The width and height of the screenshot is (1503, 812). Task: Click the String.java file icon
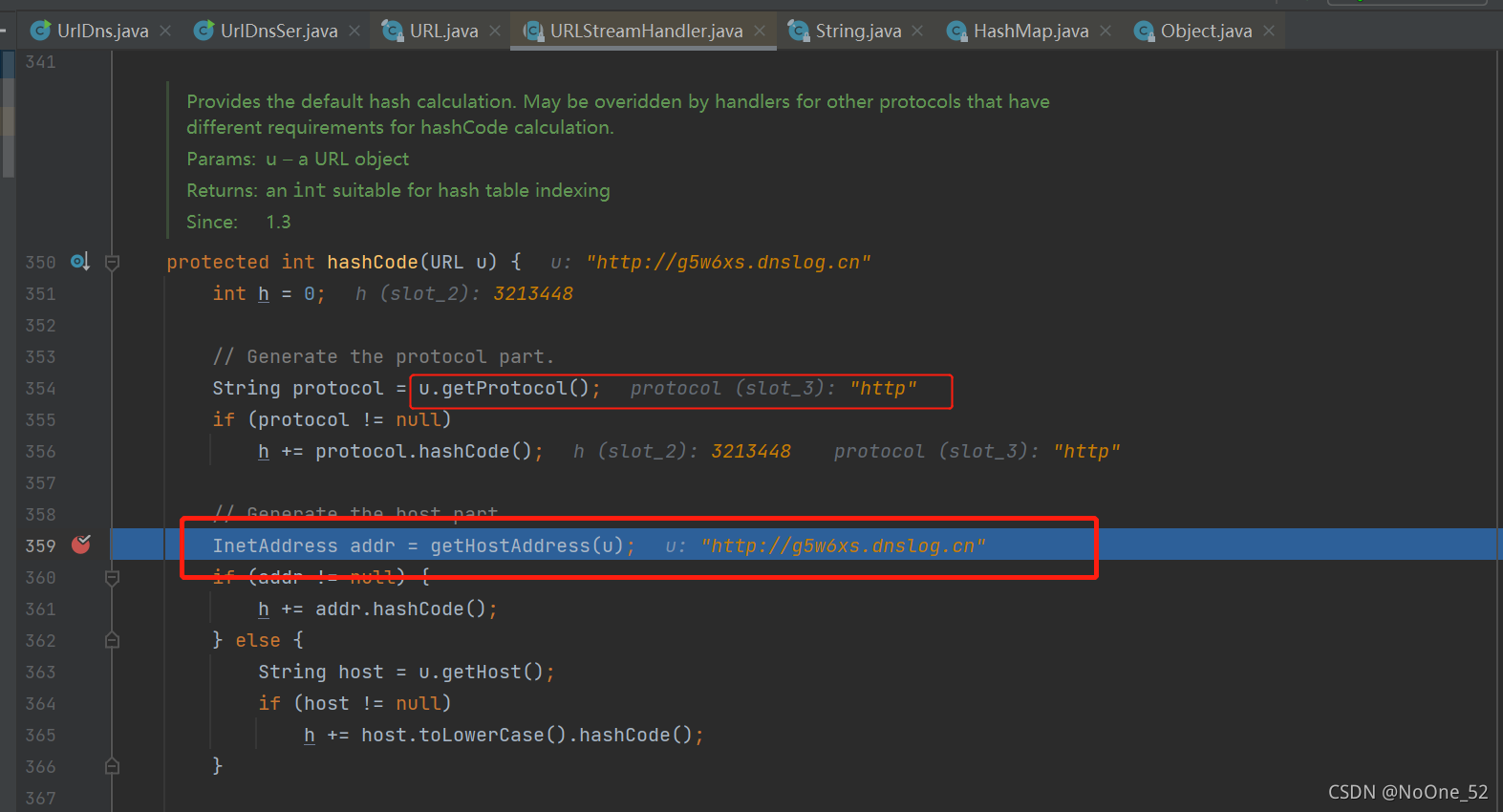coord(799,32)
